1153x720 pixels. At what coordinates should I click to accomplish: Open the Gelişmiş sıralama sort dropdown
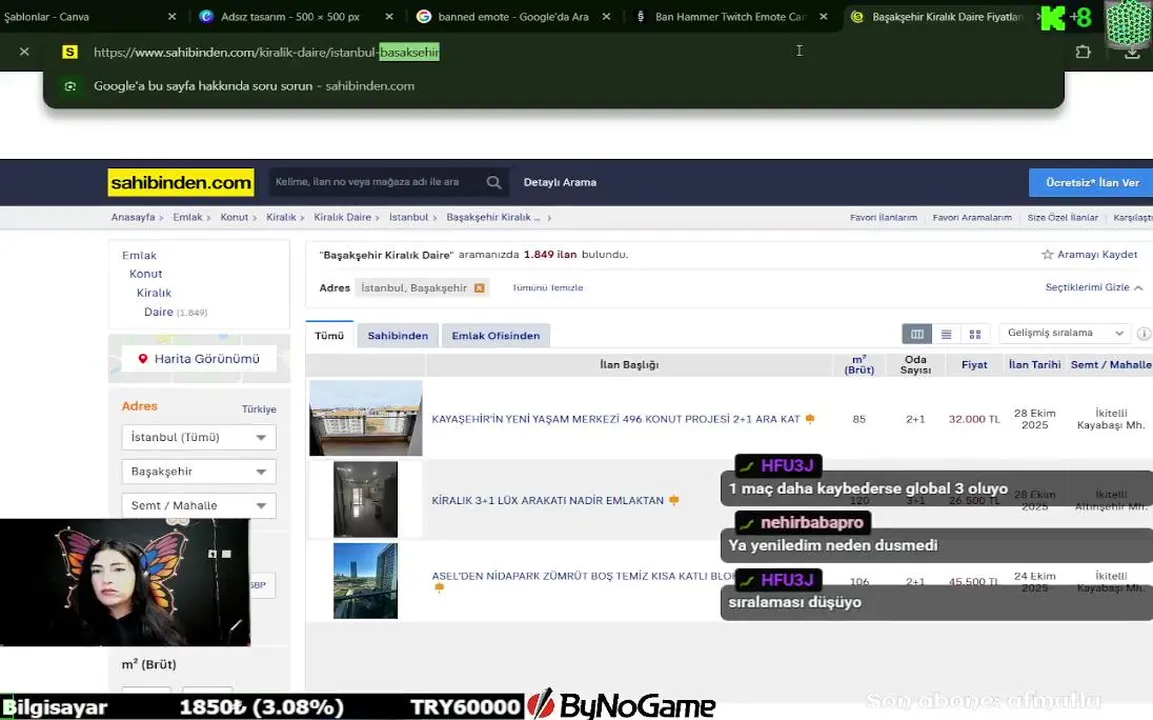tap(1065, 333)
